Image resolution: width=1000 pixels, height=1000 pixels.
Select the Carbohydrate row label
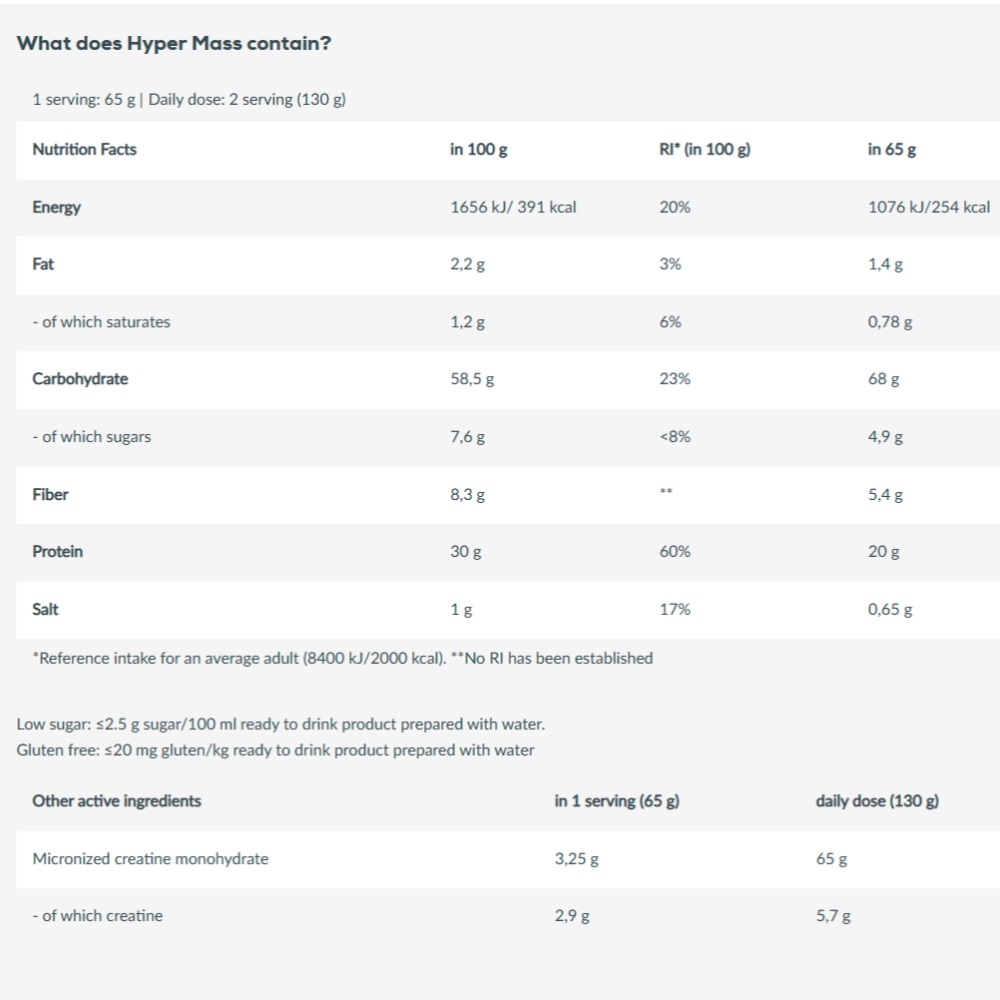80,379
